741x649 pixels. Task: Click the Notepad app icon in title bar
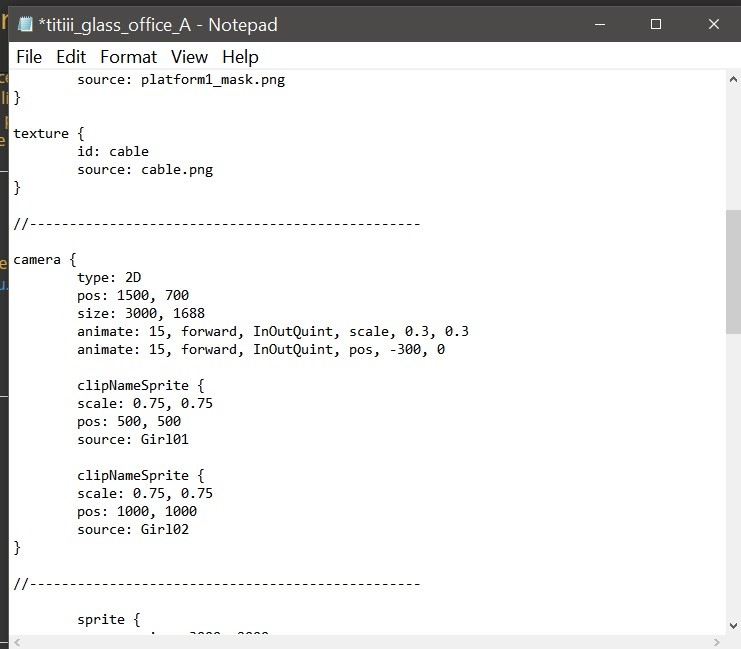coord(25,24)
